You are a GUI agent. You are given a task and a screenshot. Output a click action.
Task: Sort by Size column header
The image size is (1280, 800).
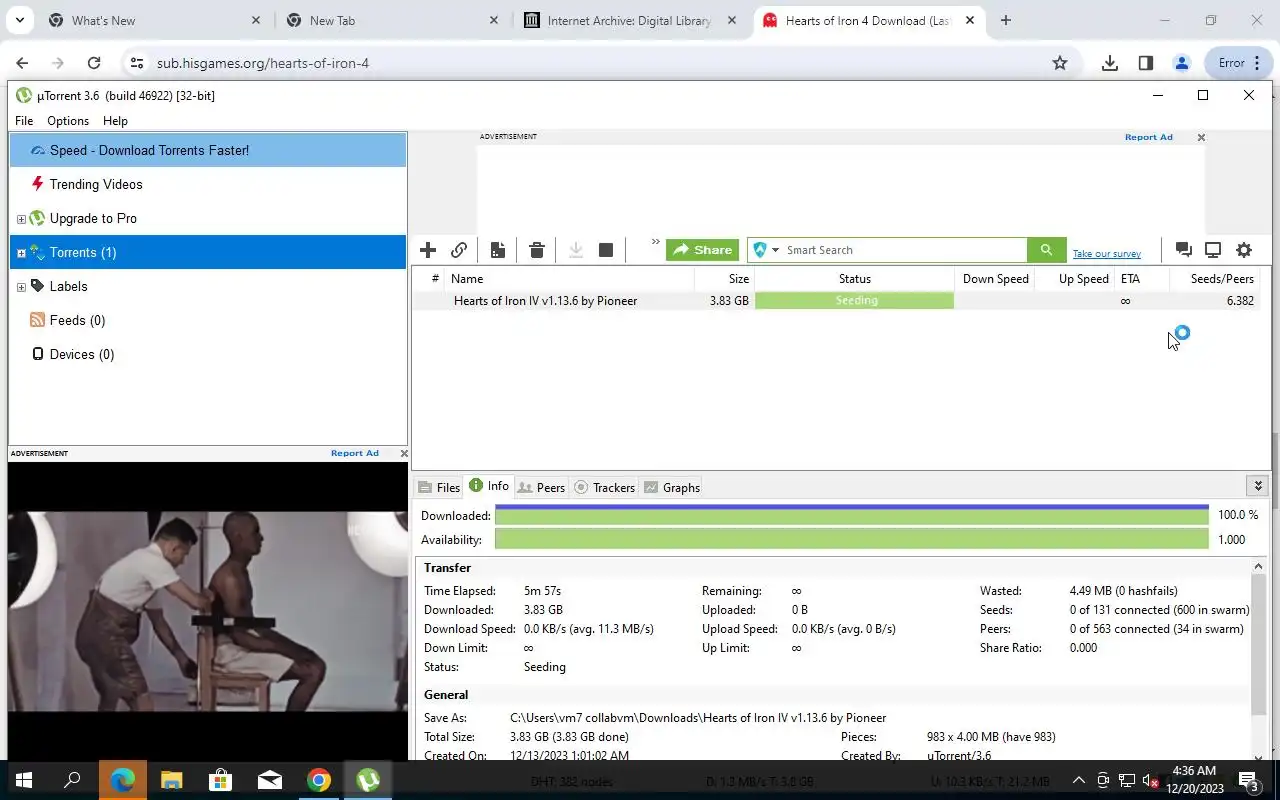tap(725, 279)
